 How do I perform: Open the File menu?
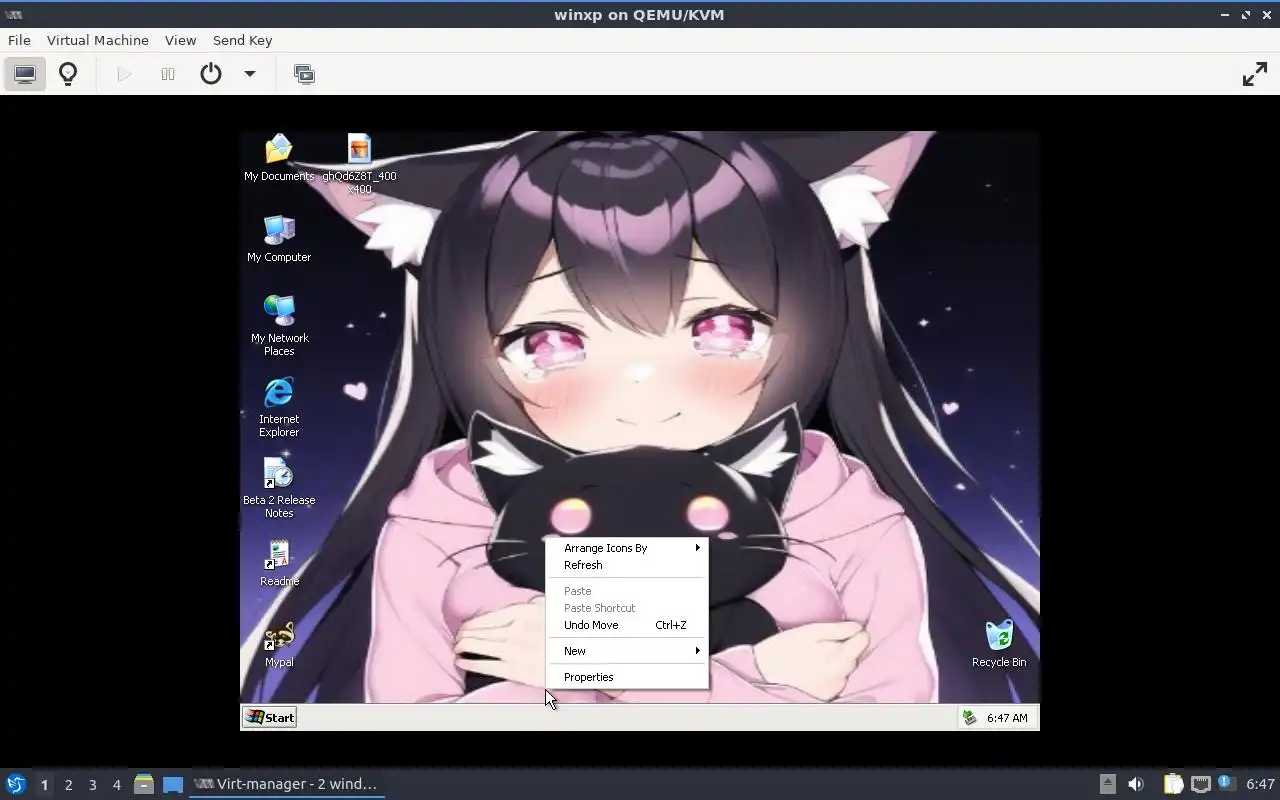pos(19,40)
